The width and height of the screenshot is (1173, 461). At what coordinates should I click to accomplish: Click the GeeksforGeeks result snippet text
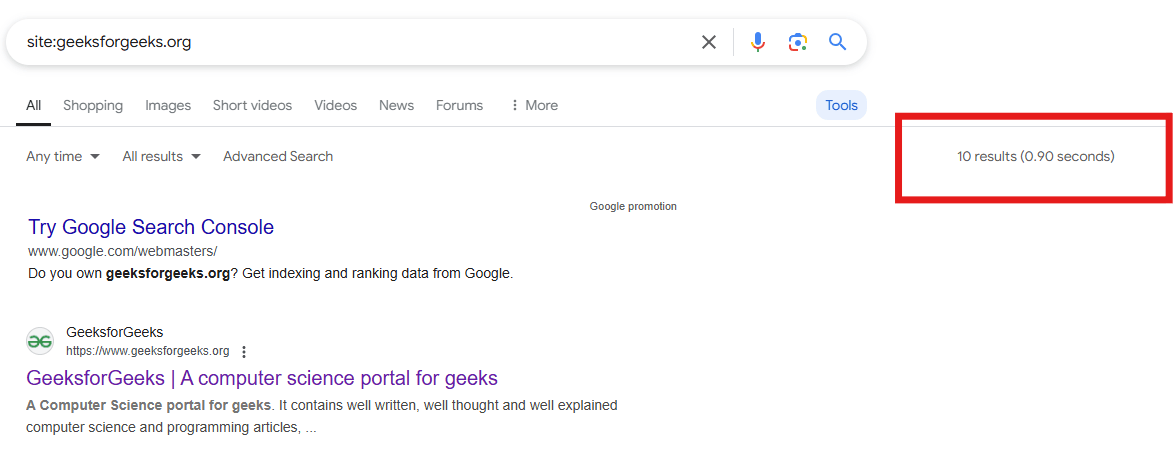pyautogui.click(x=322, y=417)
